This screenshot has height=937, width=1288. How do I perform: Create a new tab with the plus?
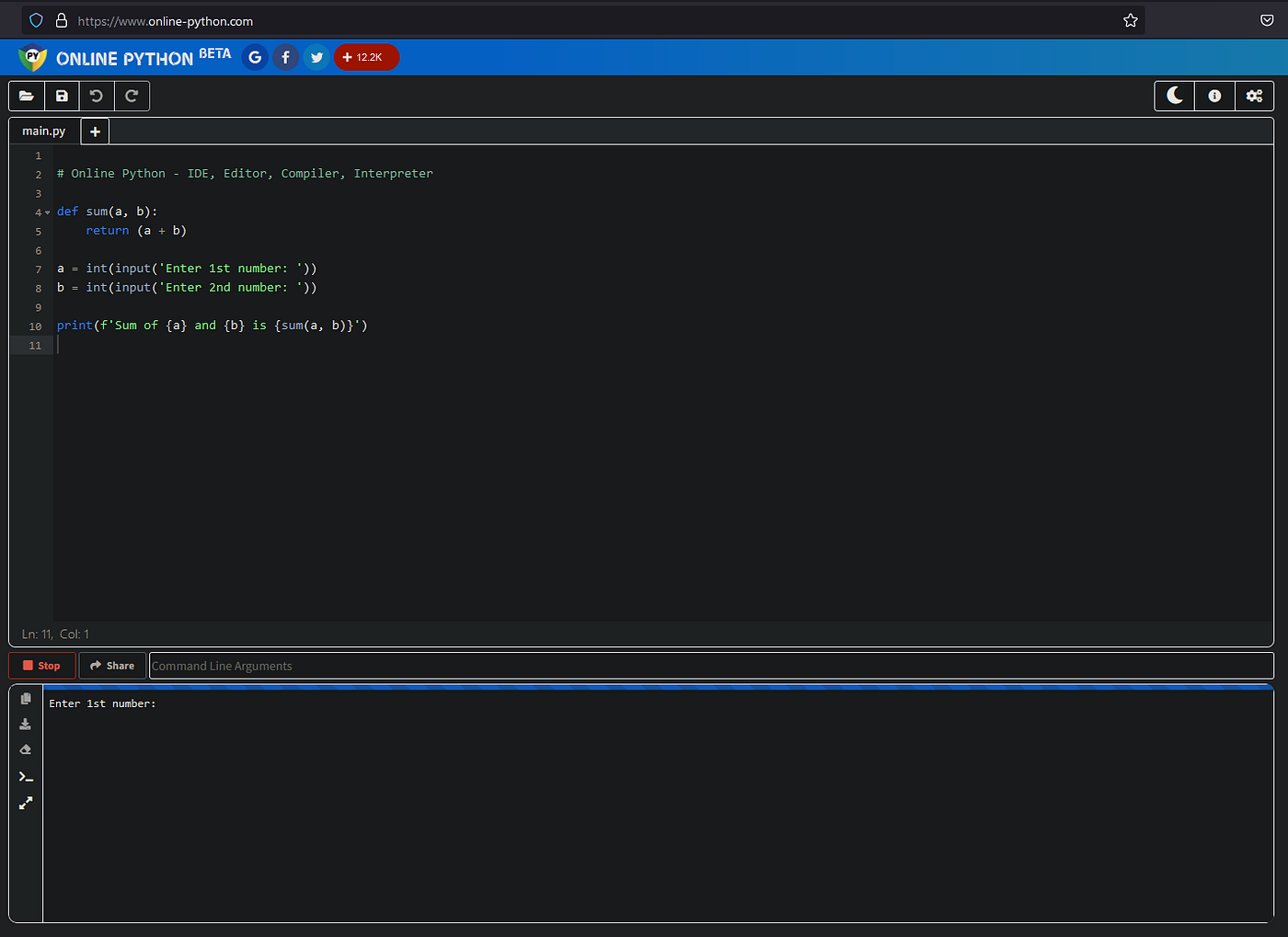click(94, 131)
